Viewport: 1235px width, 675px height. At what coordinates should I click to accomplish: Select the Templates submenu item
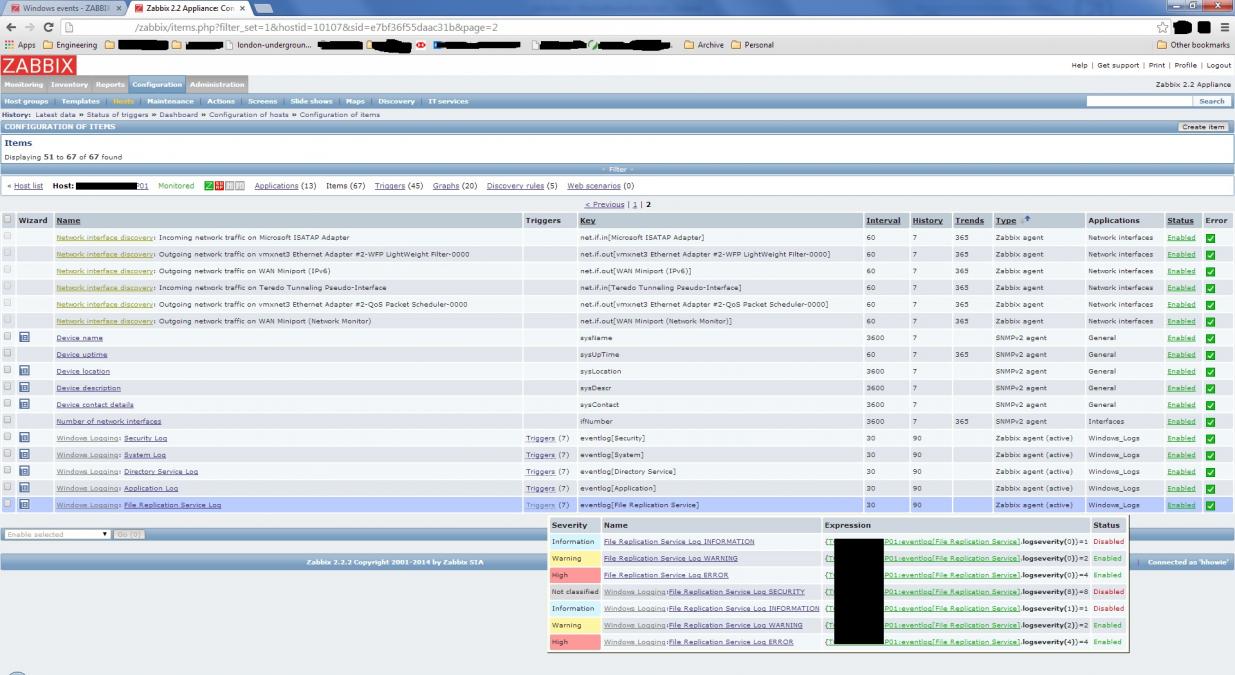(x=81, y=101)
